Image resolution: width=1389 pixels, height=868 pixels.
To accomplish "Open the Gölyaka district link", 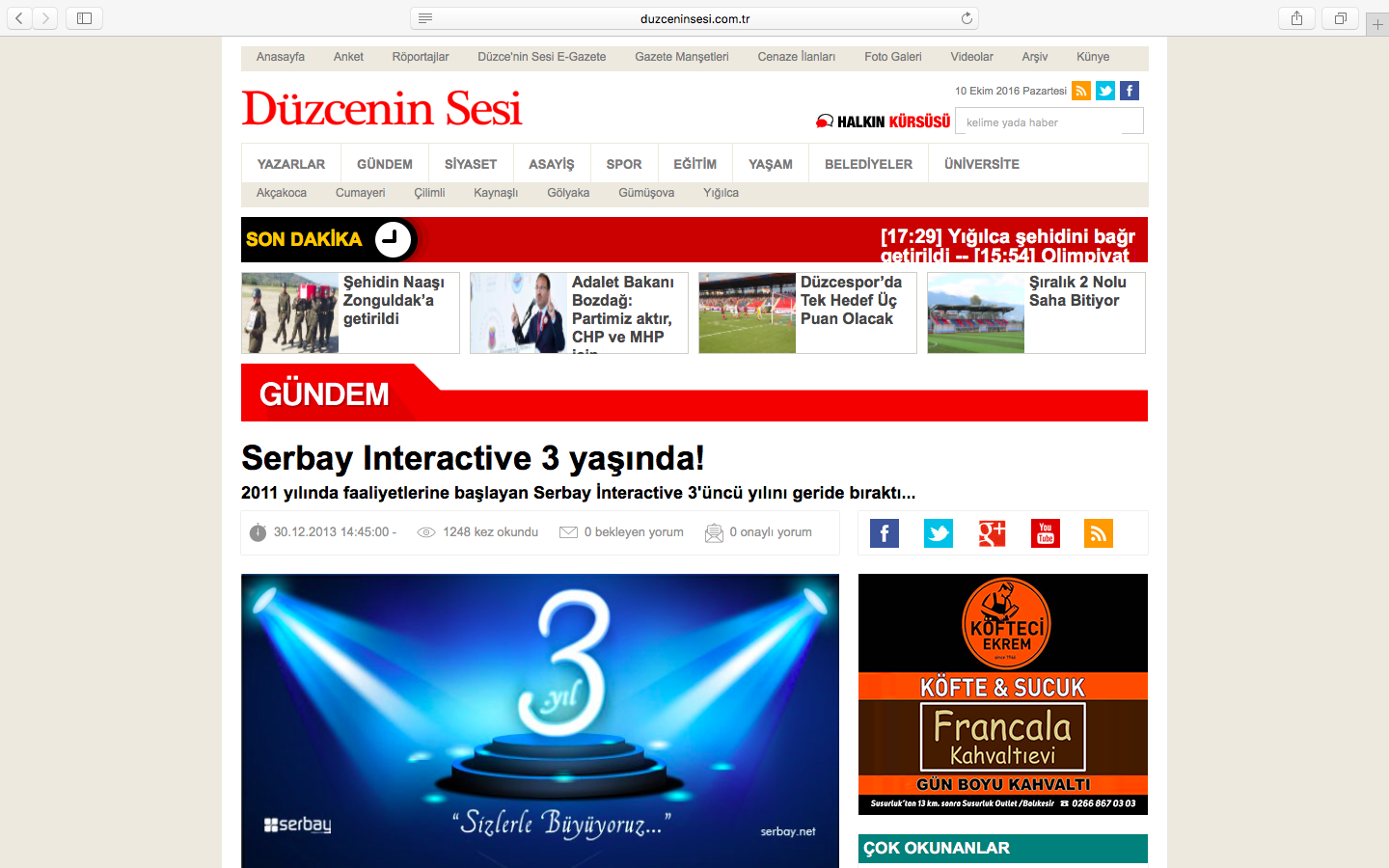I will [568, 193].
